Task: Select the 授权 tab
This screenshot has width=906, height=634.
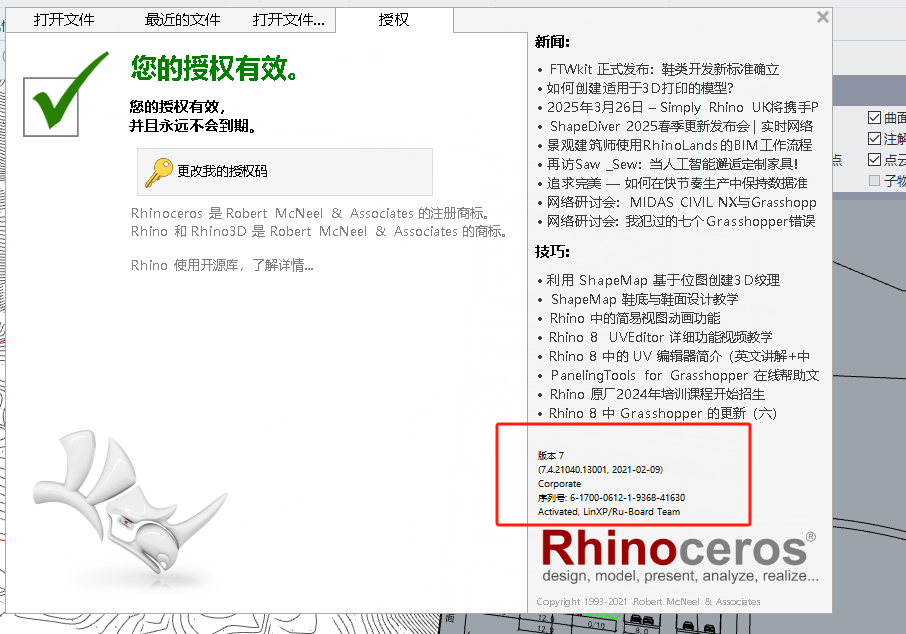Action: tap(394, 20)
